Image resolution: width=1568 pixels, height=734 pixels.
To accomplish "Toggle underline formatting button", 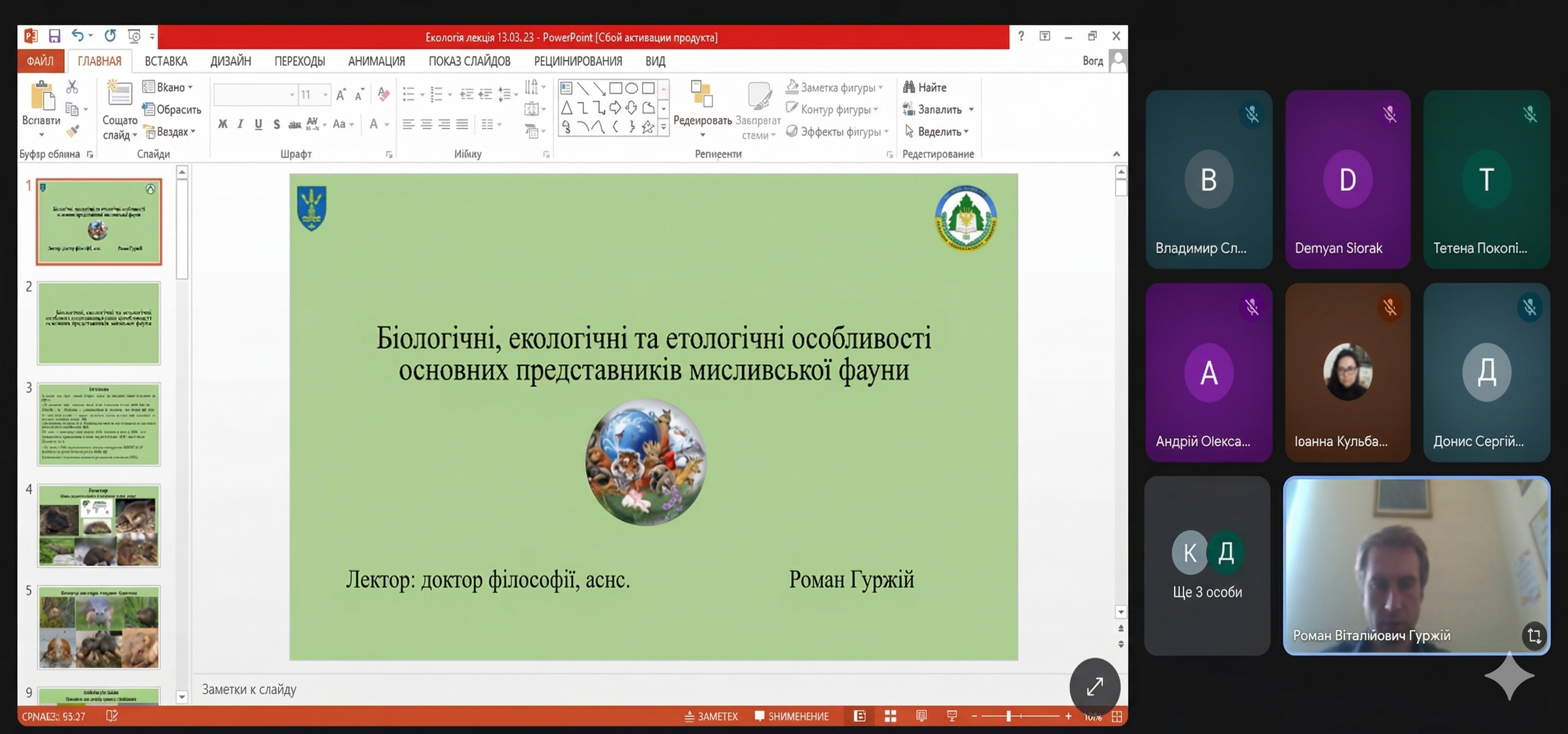I will click(259, 124).
